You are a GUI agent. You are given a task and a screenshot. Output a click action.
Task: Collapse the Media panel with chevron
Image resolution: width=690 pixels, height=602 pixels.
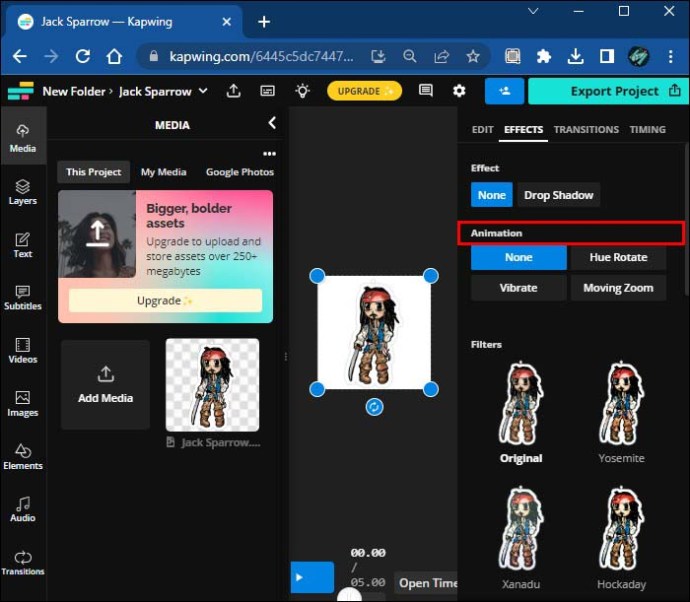tap(272, 123)
